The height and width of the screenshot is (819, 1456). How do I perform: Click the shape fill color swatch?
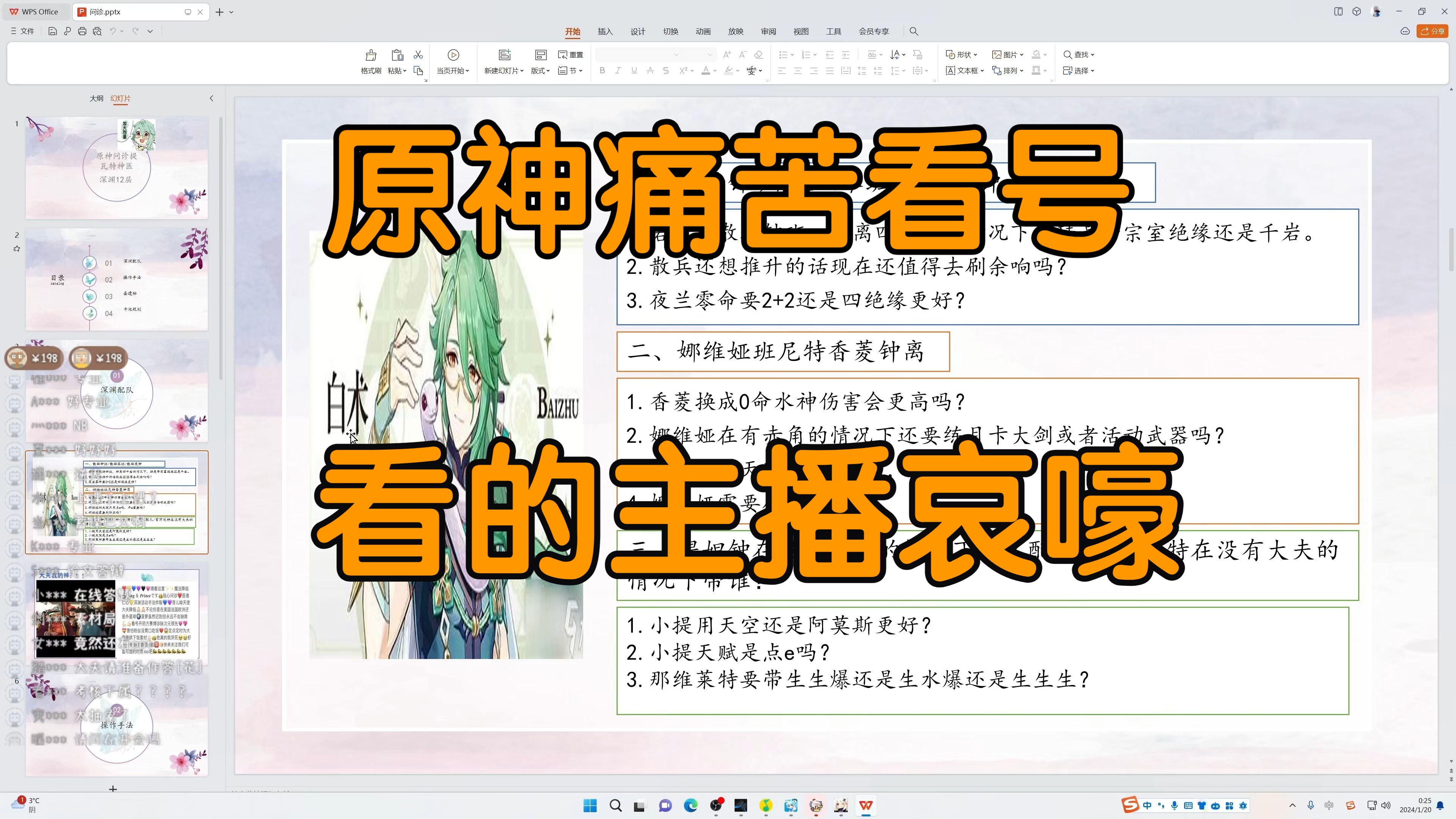coord(1036,55)
